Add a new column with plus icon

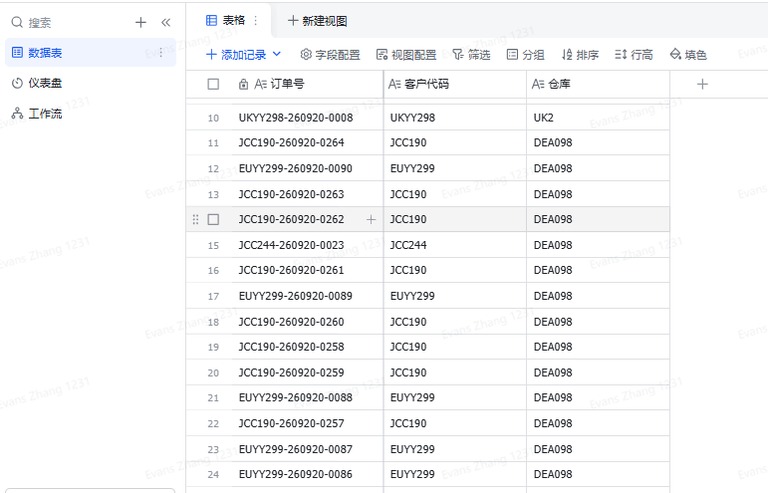coord(702,84)
